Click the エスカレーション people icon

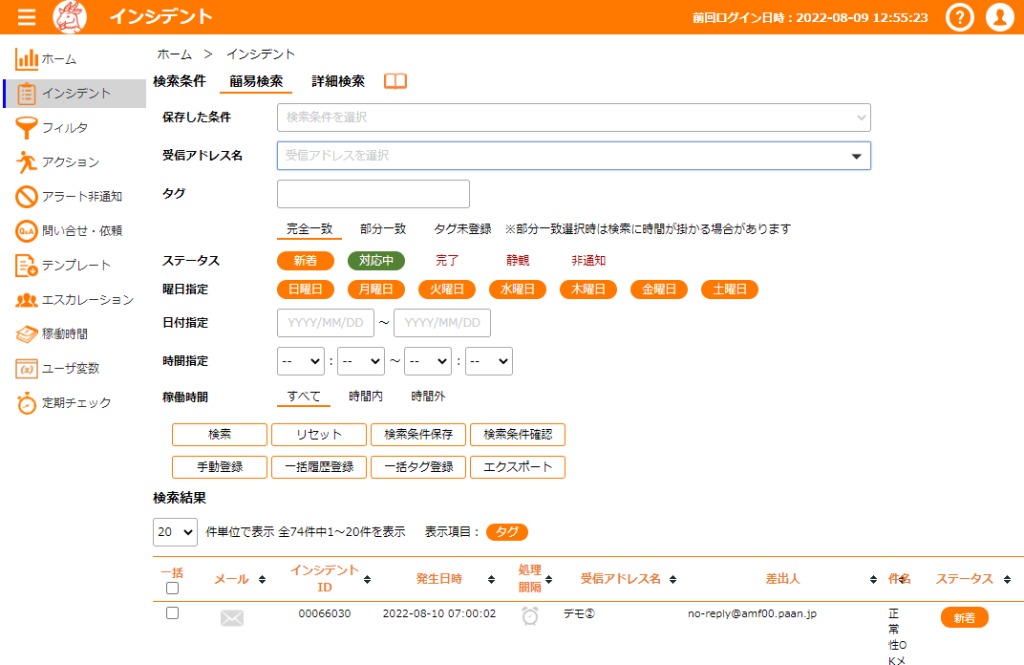26,300
